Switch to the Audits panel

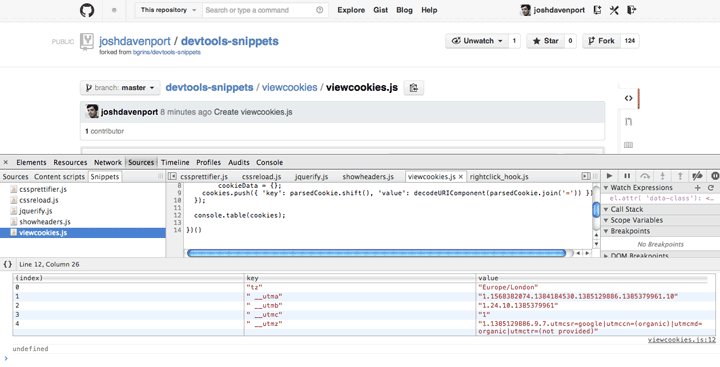tap(239, 162)
